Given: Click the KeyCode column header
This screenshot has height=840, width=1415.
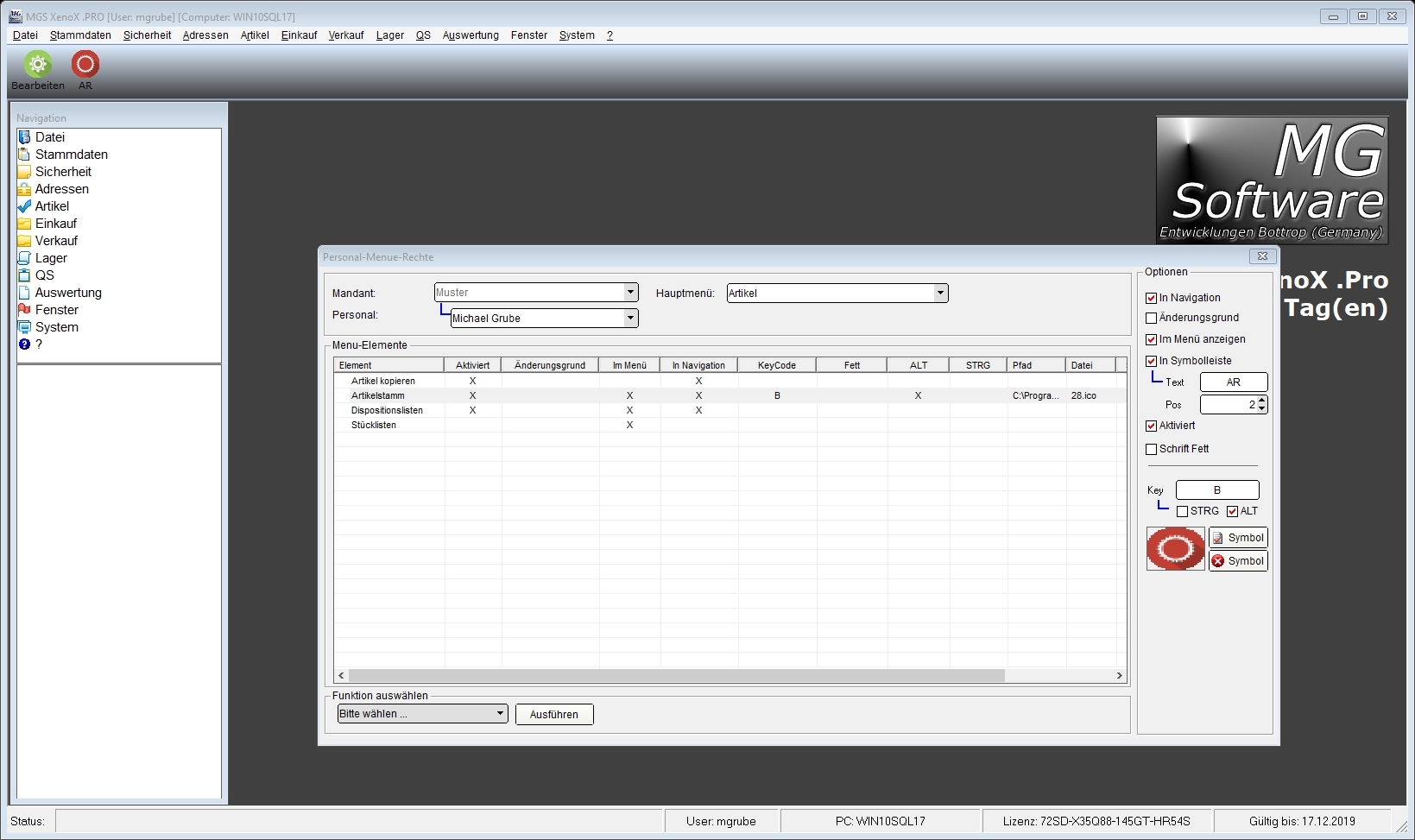Looking at the screenshot, I should click(x=777, y=365).
